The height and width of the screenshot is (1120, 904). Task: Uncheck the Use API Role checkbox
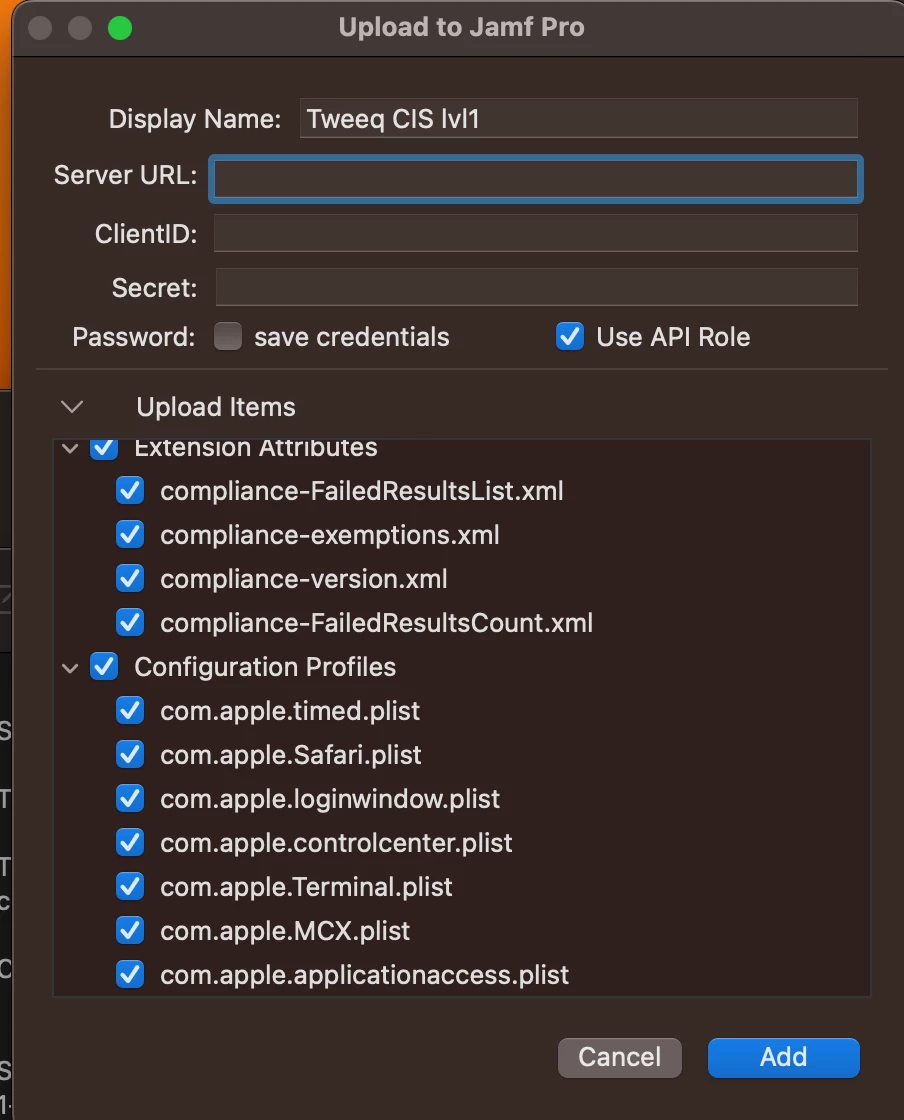pyautogui.click(x=570, y=336)
